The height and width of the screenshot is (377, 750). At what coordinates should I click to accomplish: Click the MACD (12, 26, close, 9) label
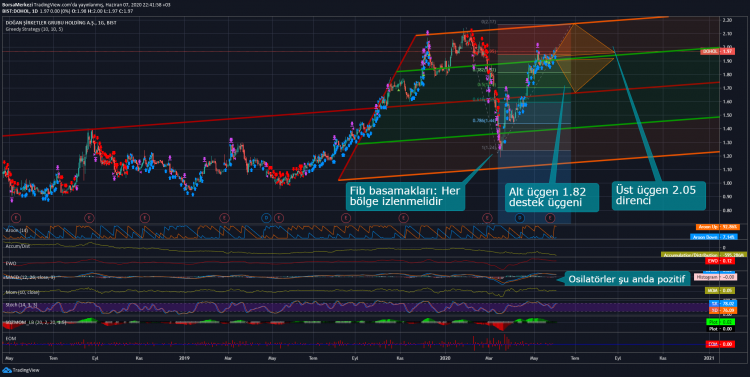pos(30,277)
